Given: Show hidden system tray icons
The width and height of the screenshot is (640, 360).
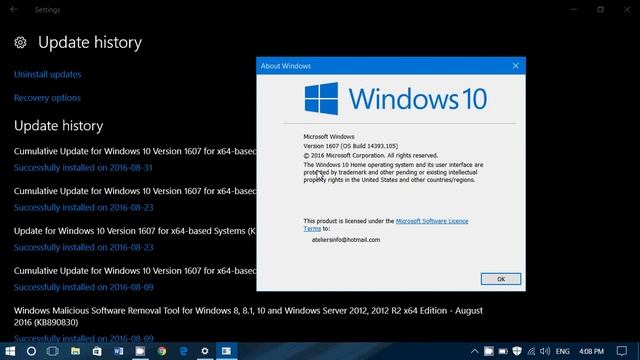Looking at the screenshot, I should [474, 351].
